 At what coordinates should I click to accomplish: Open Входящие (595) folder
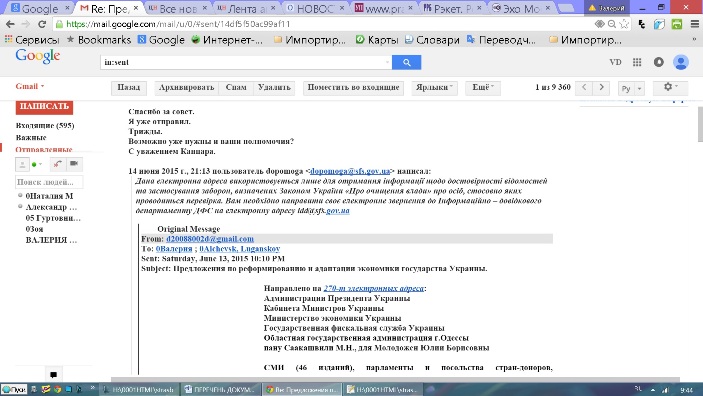(45, 126)
